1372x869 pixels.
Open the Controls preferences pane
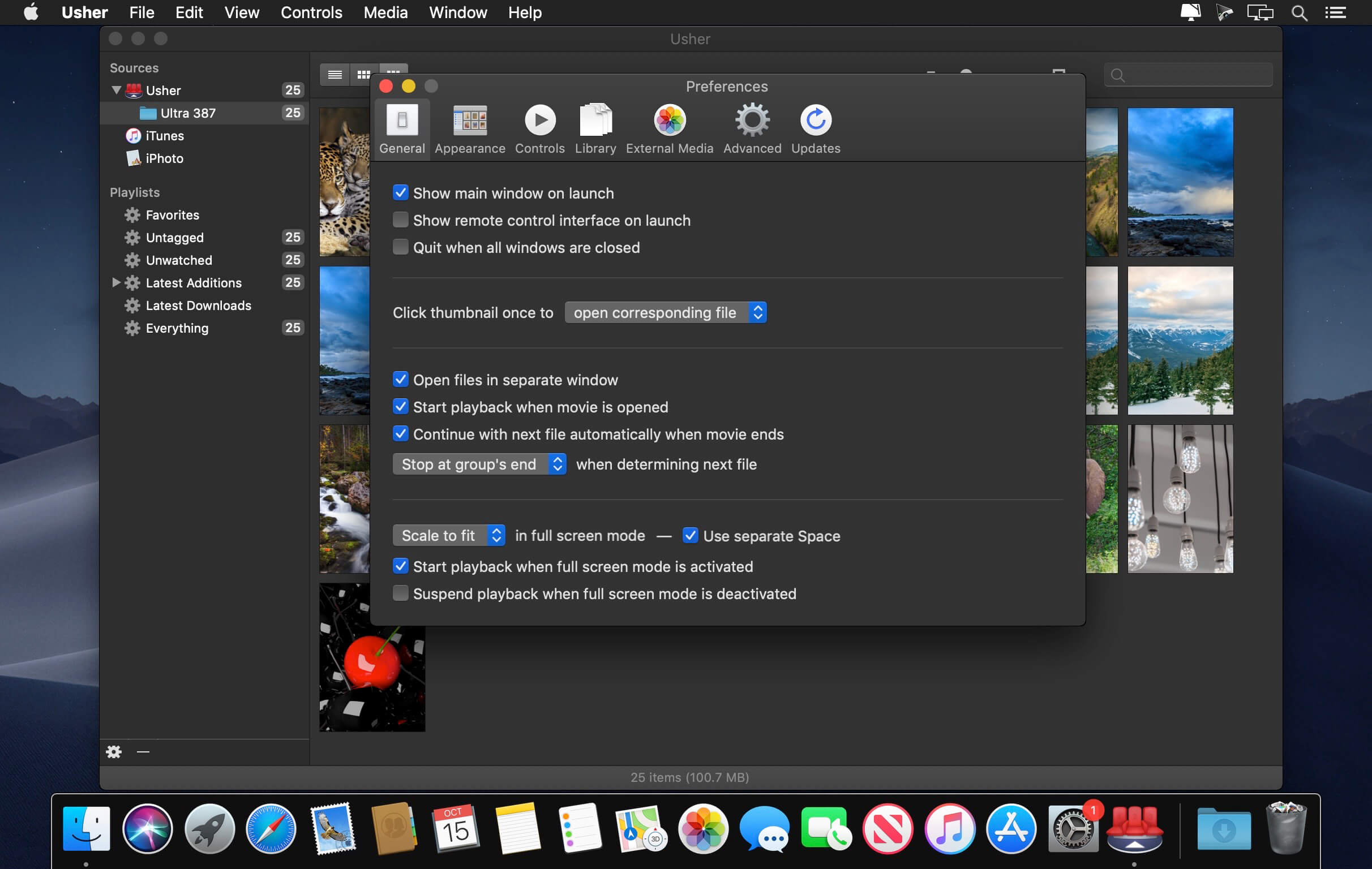539,128
